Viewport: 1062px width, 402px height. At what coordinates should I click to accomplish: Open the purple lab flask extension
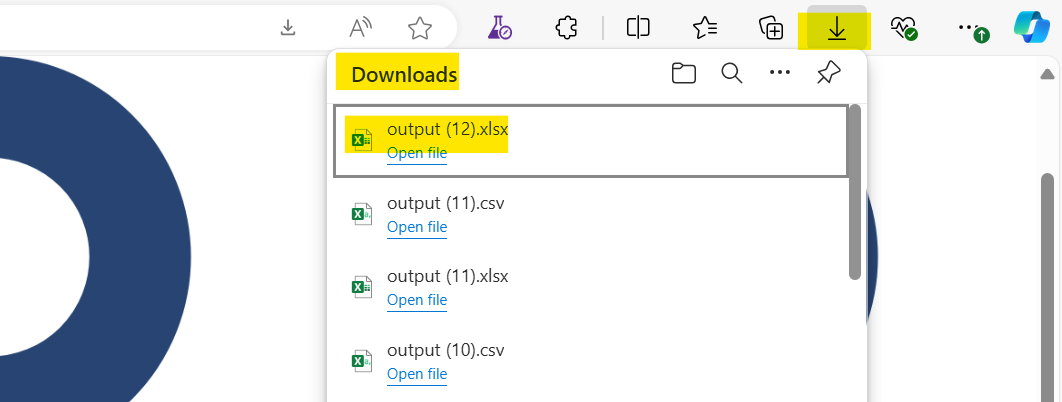499,28
